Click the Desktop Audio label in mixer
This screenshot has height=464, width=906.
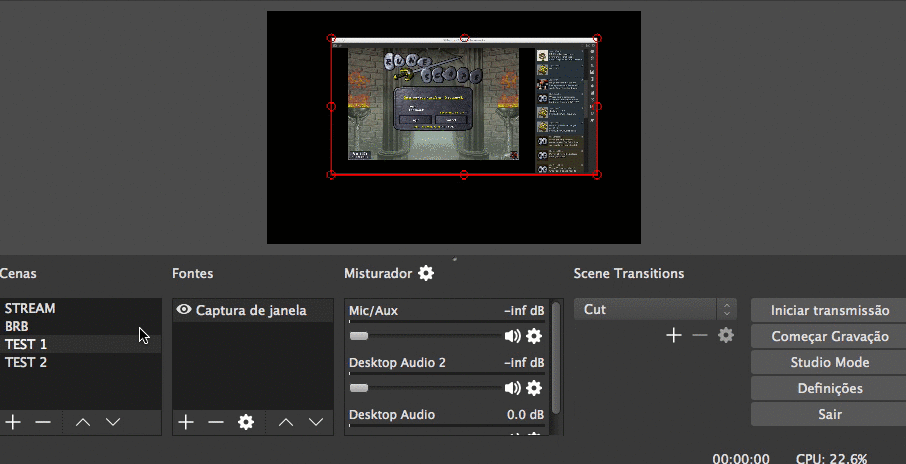(392, 414)
